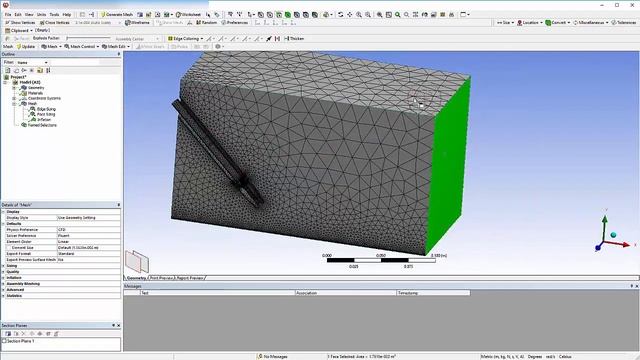Image resolution: width=640 pixels, height=360 pixels.
Task: Click the Zoom in magnifier icon
Action: pyautogui.click(x=359, y=14)
